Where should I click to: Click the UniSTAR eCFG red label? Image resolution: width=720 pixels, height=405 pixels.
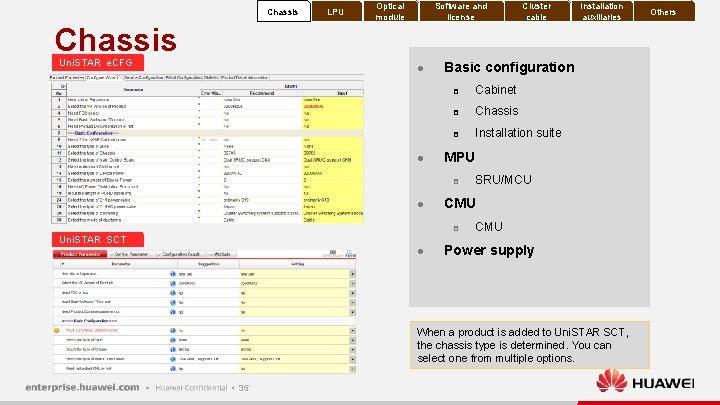tap(97, 62)
